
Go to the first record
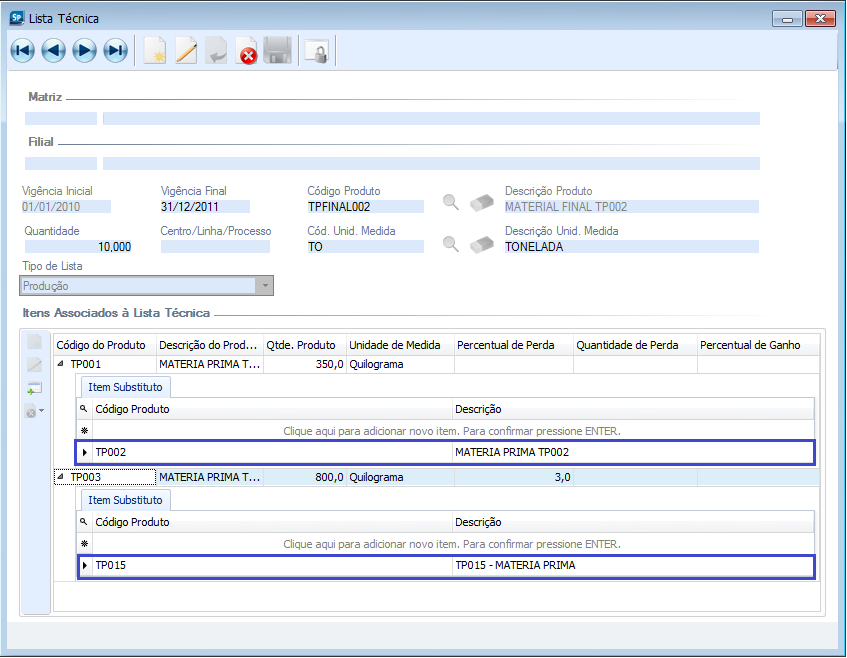click(x=23, y=51)
